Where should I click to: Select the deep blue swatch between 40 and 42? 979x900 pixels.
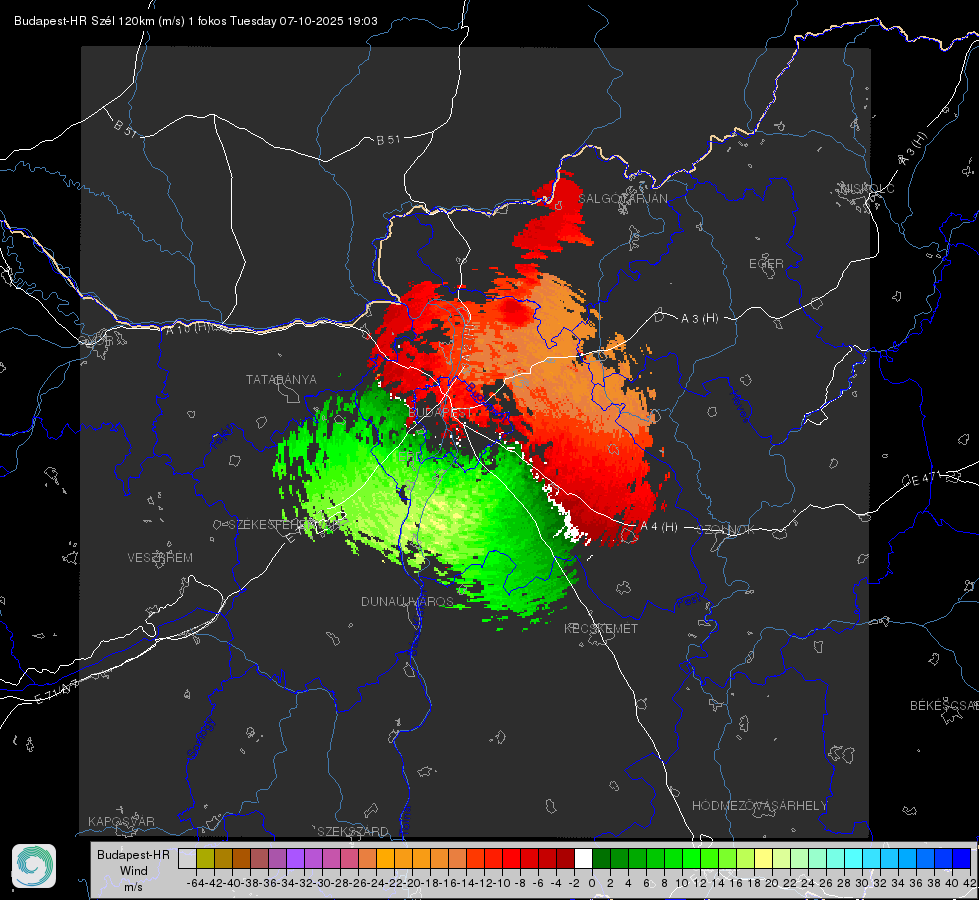962,858
